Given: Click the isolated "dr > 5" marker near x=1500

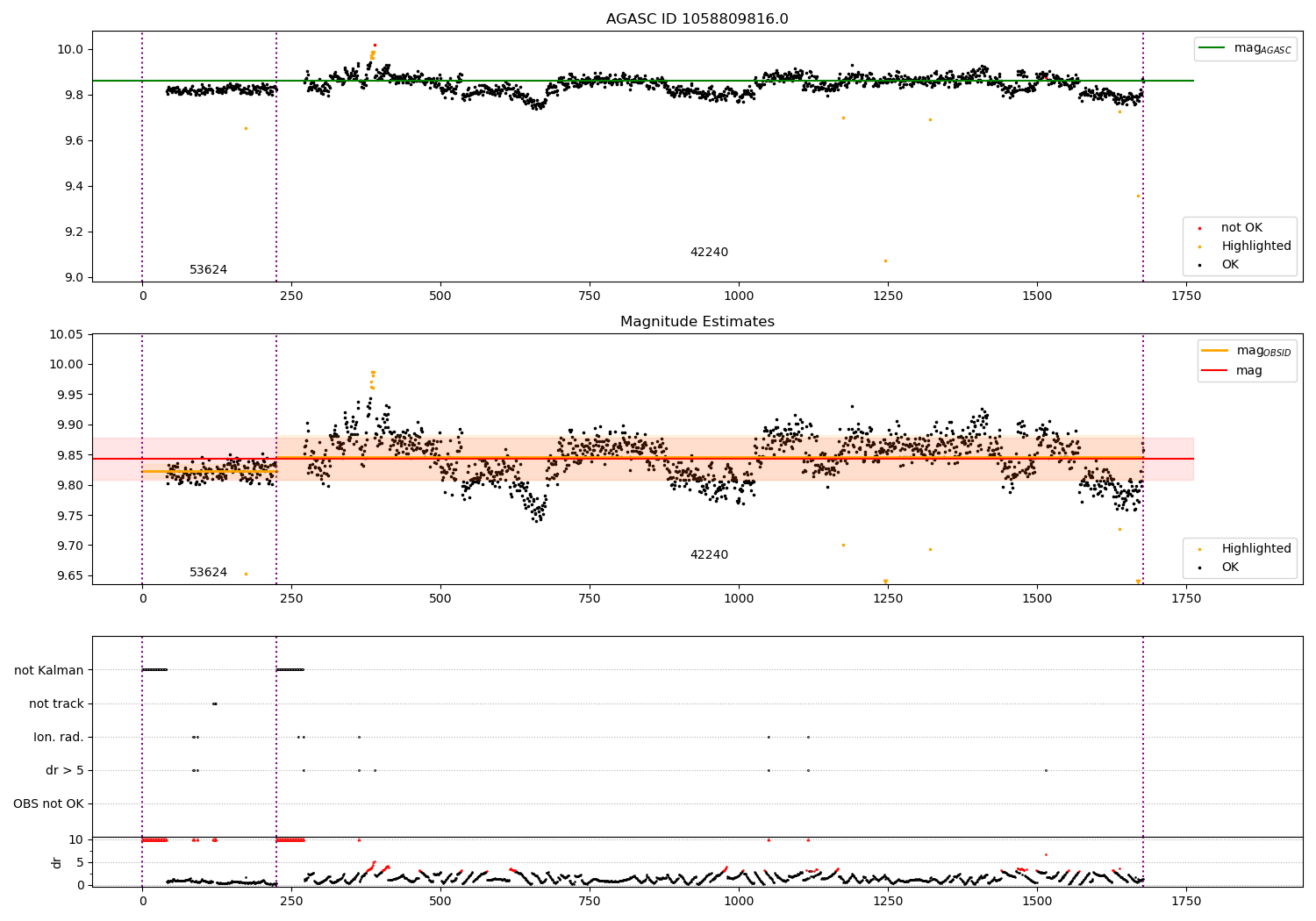Looking at the screenshot, I should 1046,770.
